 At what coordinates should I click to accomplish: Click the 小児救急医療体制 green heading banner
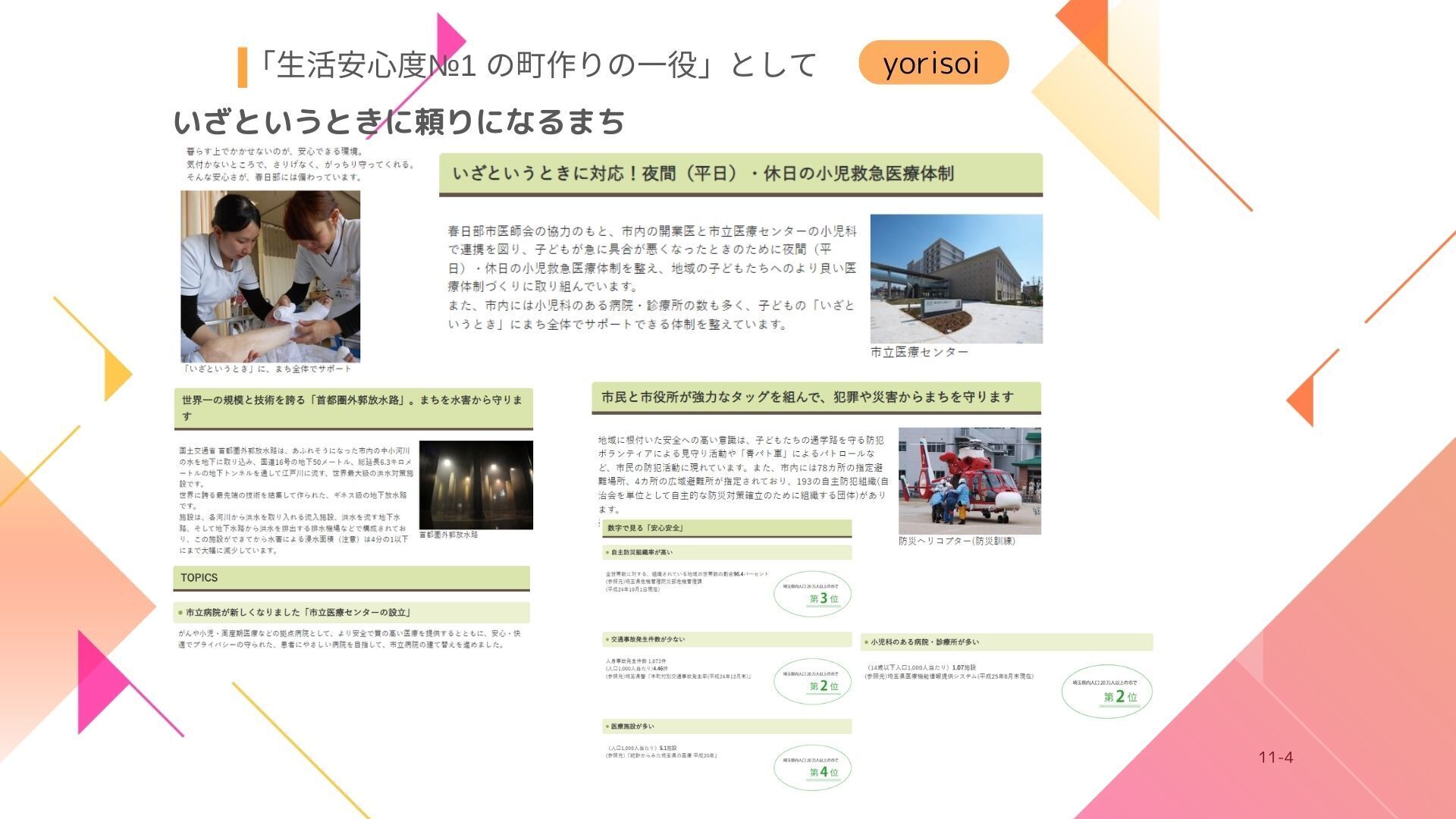click(x=740, y=174)
